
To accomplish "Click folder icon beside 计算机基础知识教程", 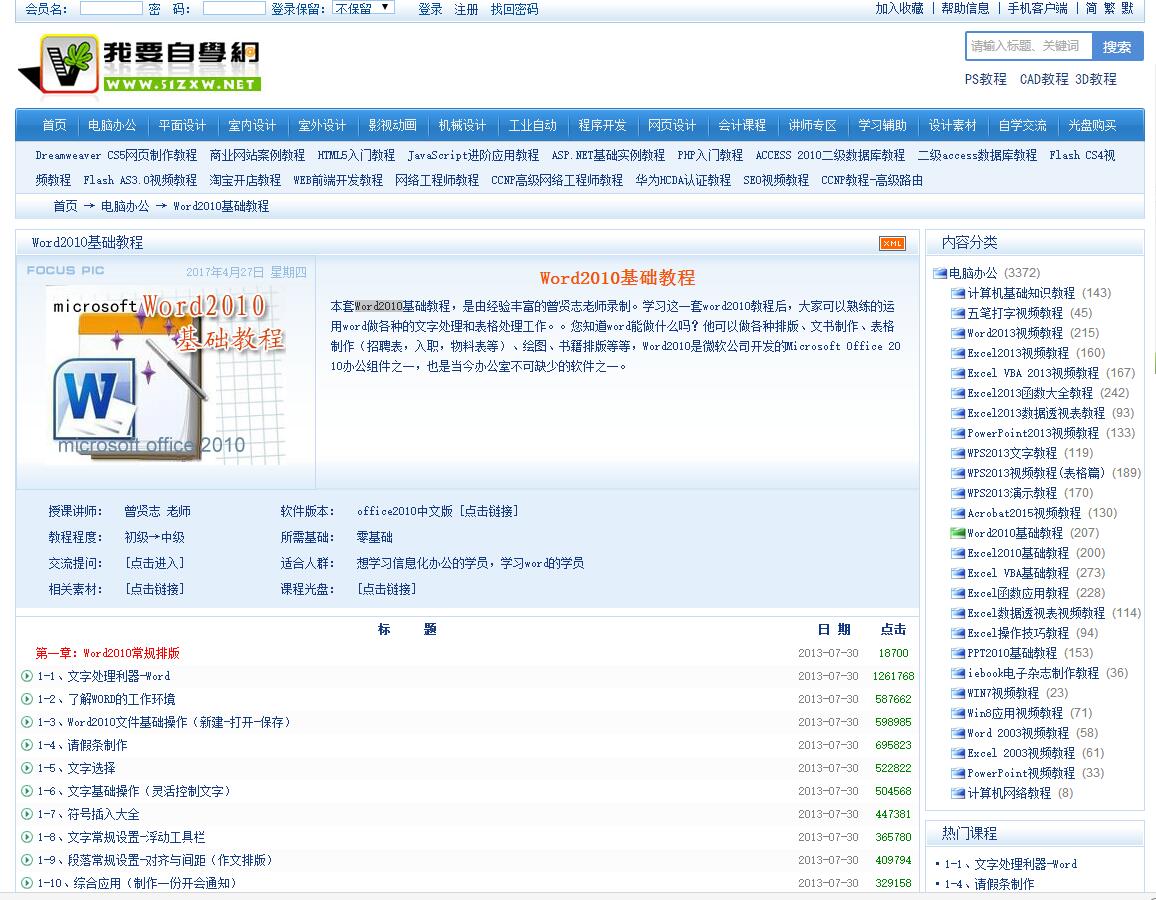I will pyautogui.click(x=958, y=293).
